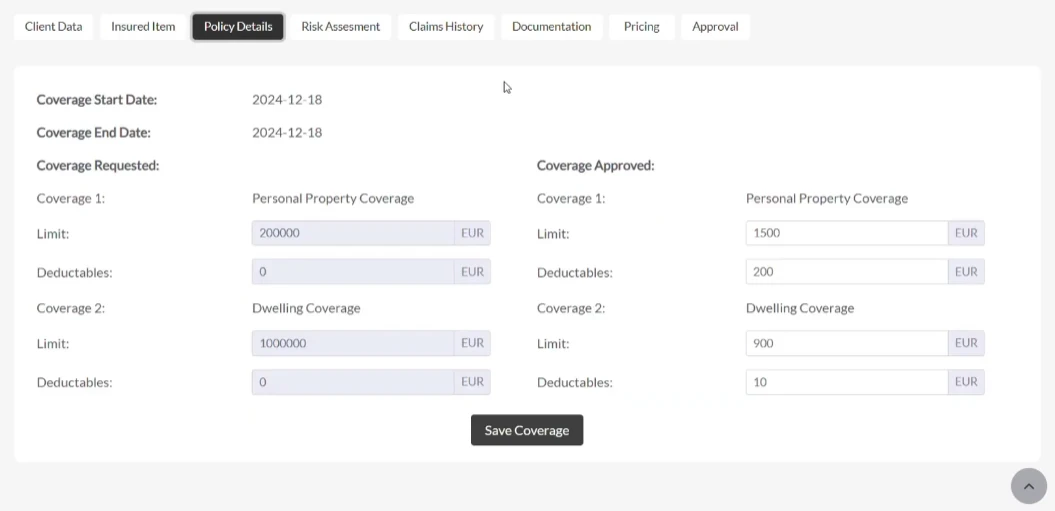Go to the Approval tab
The width and height of the screenshot is (1055, 511).
[715, 27]
